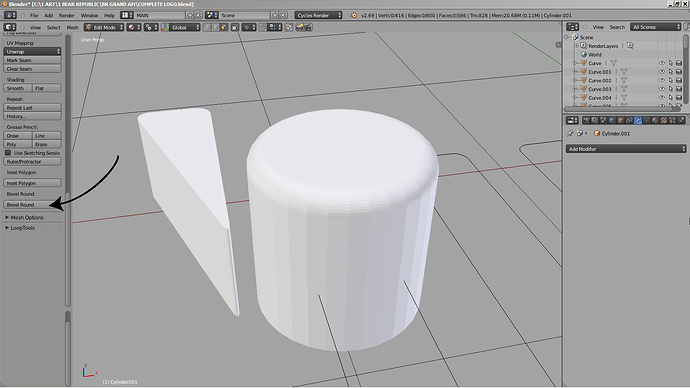The height and width of the screenshot is (388, 690).
Task: Click the MAIN screen layout name field
Action: tap(160, 15)
